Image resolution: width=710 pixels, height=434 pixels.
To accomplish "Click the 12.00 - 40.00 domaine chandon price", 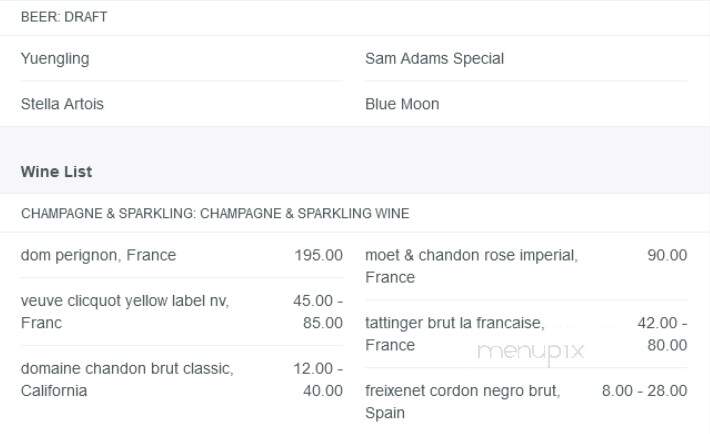I will point(318,380).
